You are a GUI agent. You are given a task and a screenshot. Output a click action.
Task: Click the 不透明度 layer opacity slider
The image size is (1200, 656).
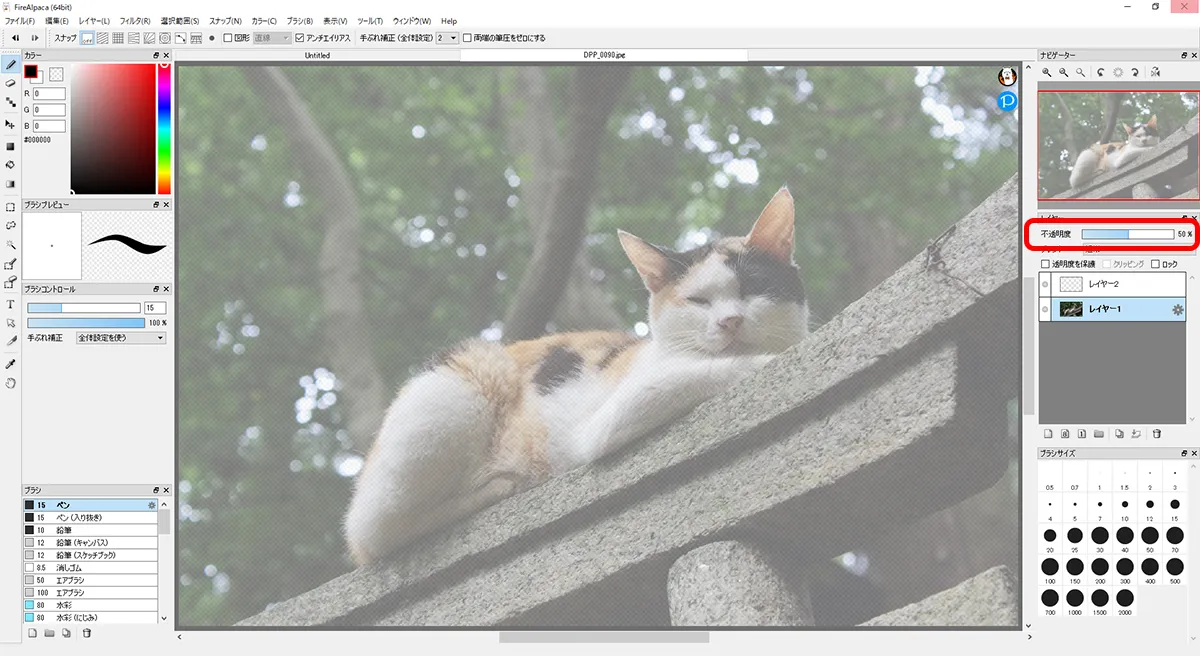1127,234
